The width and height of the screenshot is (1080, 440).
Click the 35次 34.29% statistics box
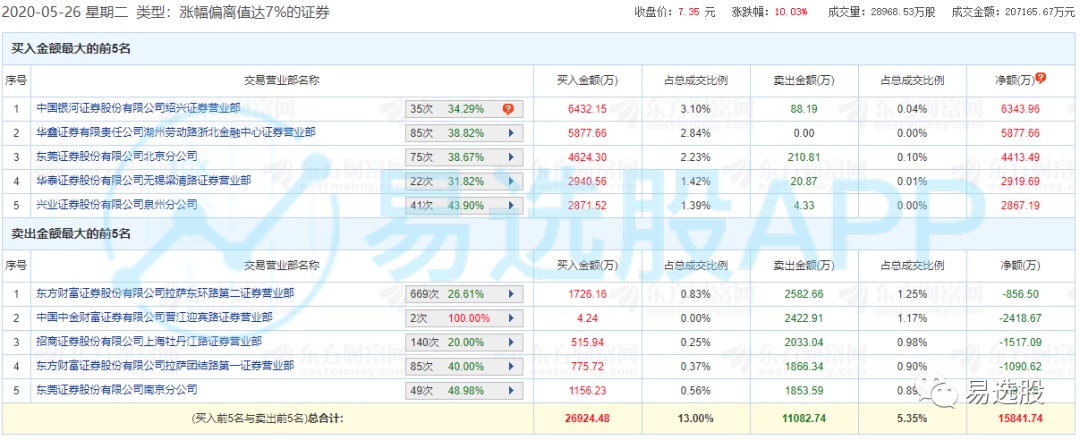[464, 109]
